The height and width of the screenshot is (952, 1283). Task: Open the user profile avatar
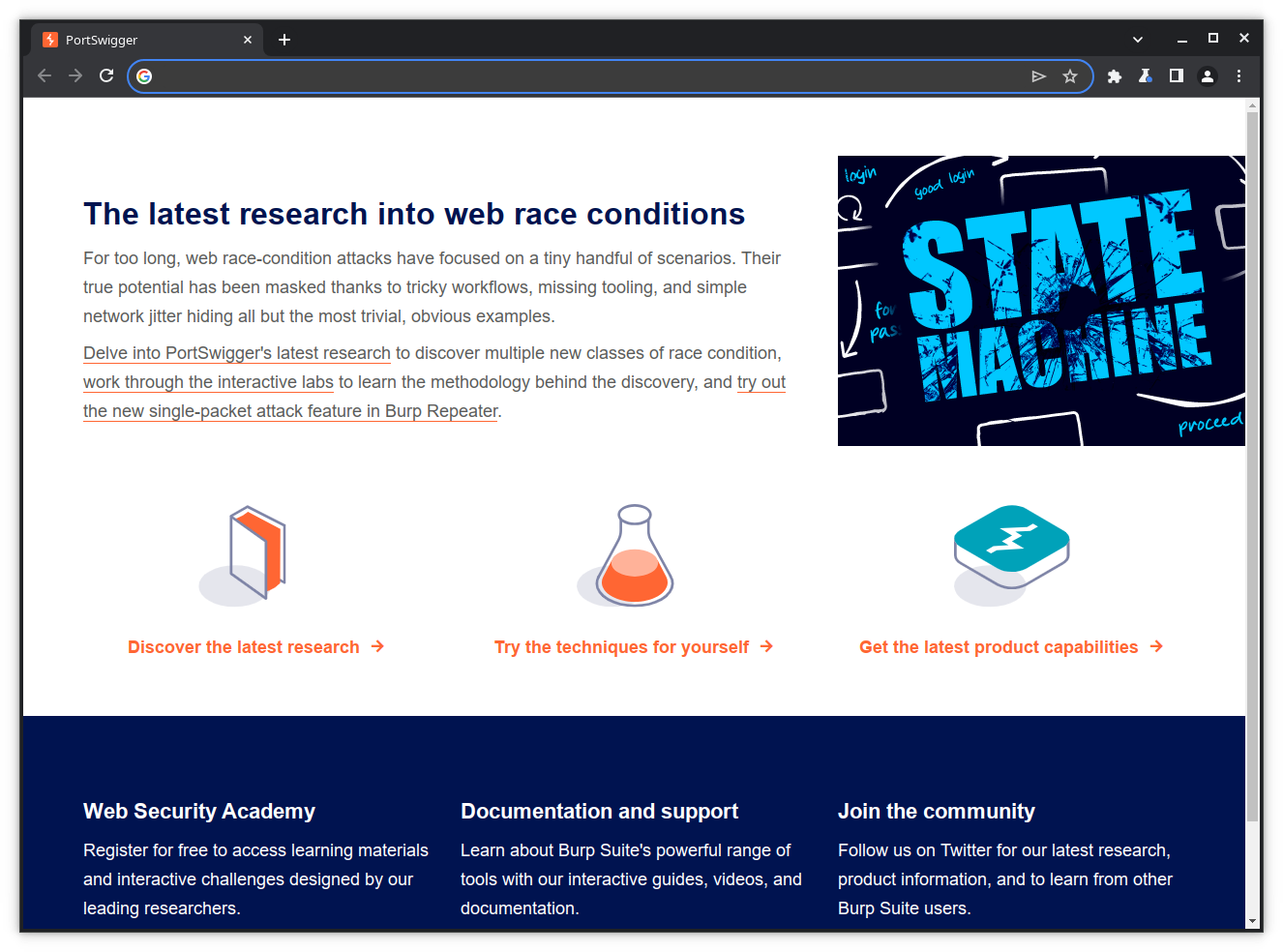[x=1208, y=76]
